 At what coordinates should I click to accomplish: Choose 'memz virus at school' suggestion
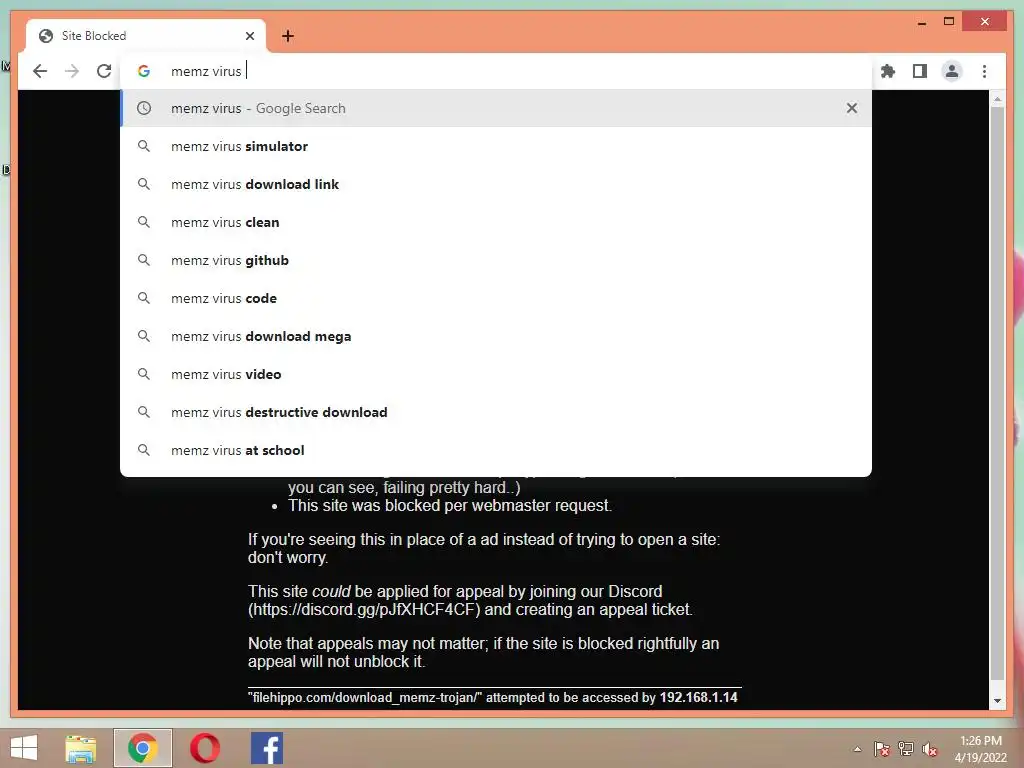click(x=496, y=450)
